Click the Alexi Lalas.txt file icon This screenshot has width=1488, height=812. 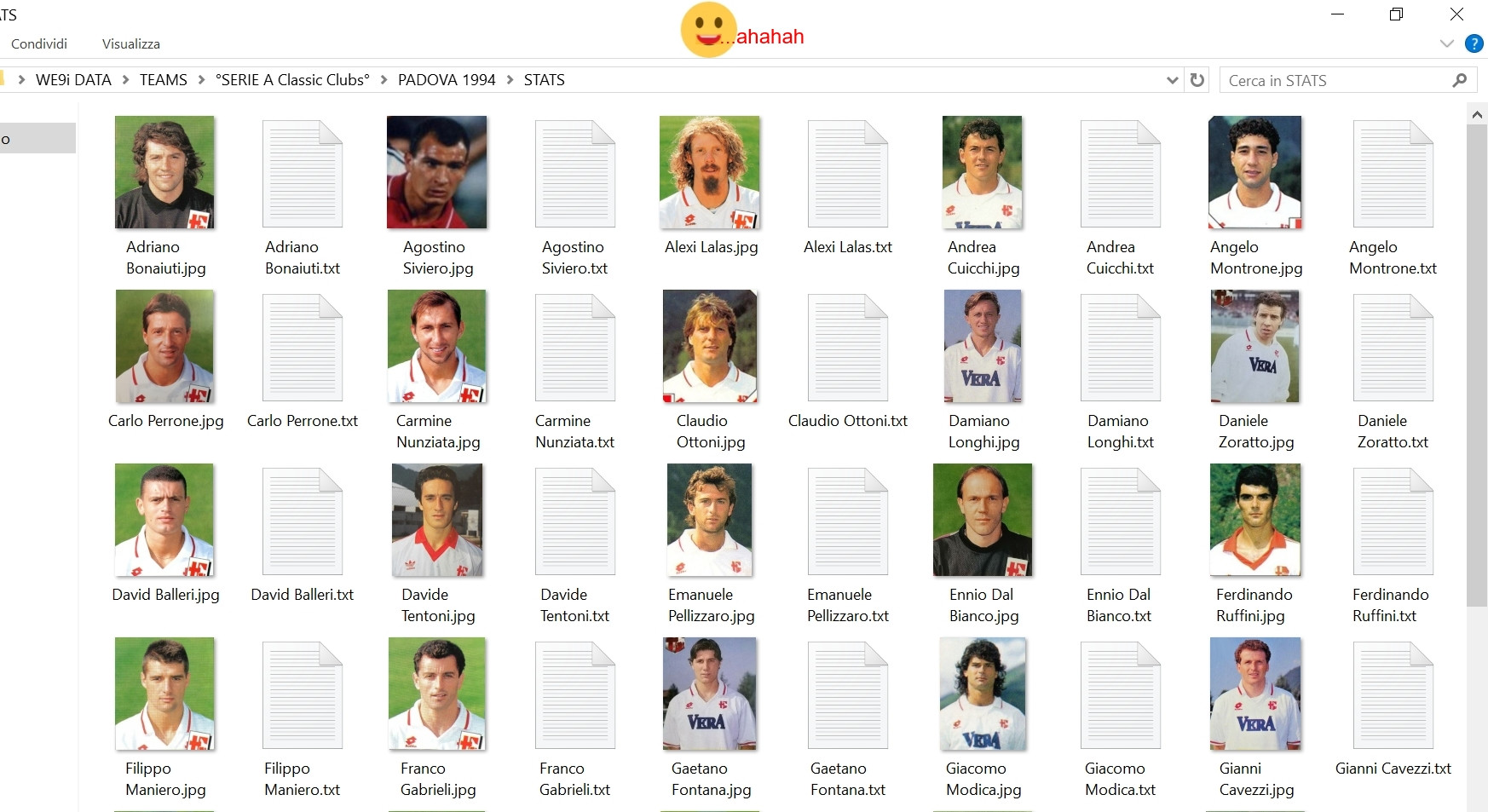pos(848,174)
